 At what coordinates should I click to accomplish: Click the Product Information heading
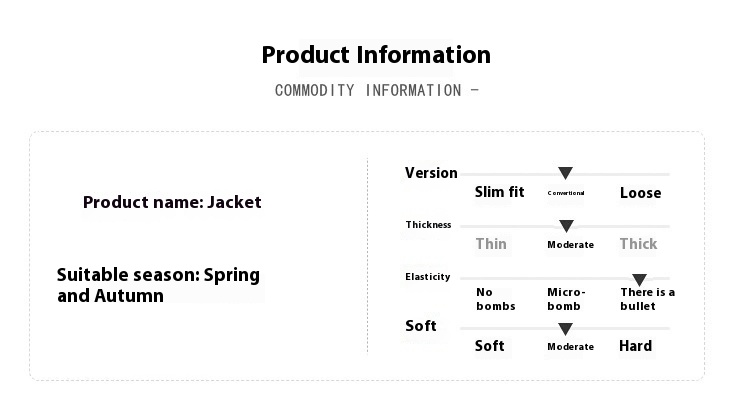point(376,55)
